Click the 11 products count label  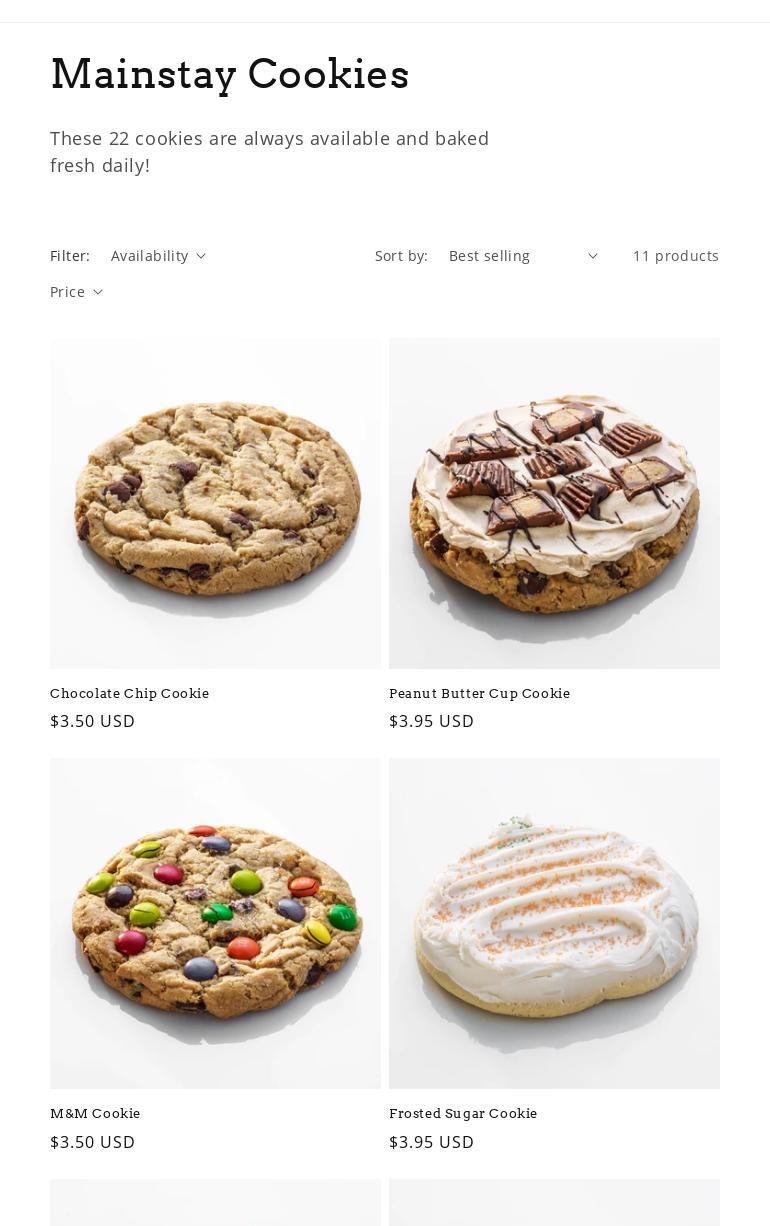point(676,256)
